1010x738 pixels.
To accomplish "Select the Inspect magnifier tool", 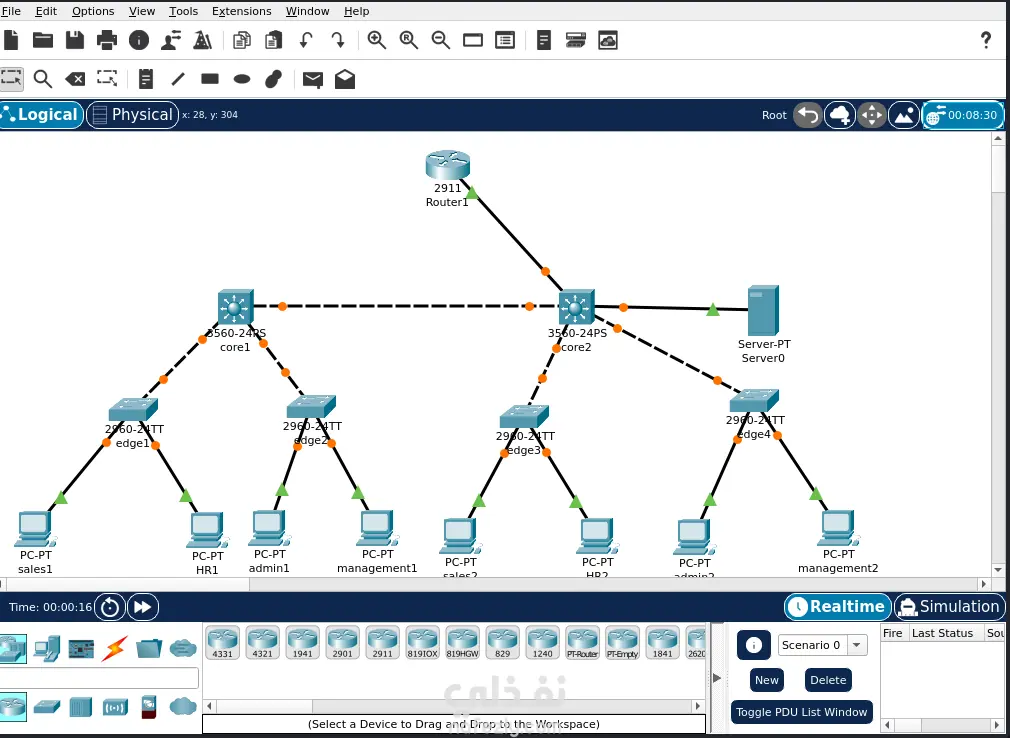I will tap(43, 79).
